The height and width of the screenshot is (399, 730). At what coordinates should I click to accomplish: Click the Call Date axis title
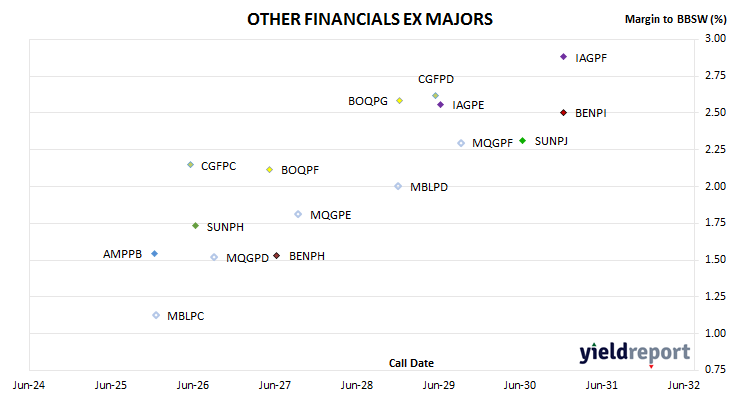coord(411,363)
